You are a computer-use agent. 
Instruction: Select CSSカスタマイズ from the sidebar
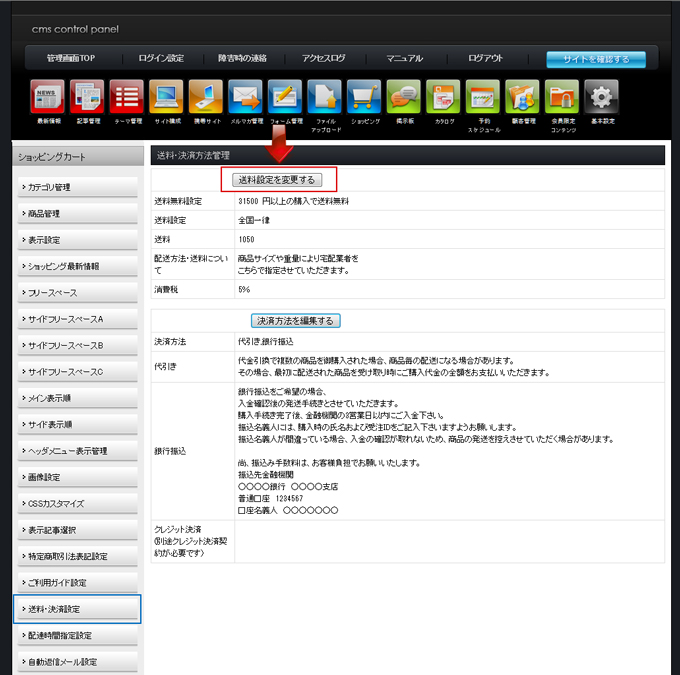click(x=76, y=504)
